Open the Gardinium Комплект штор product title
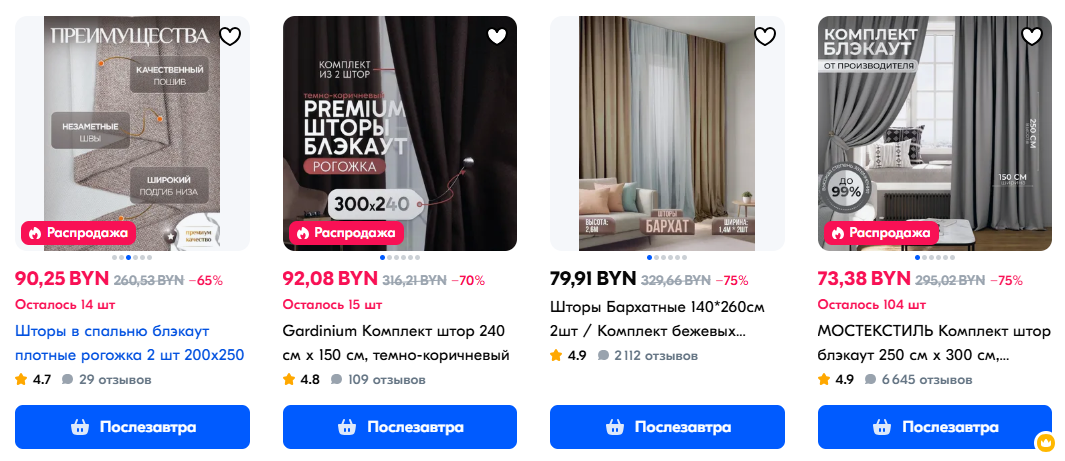1065x461 pixels. [396, 343]
